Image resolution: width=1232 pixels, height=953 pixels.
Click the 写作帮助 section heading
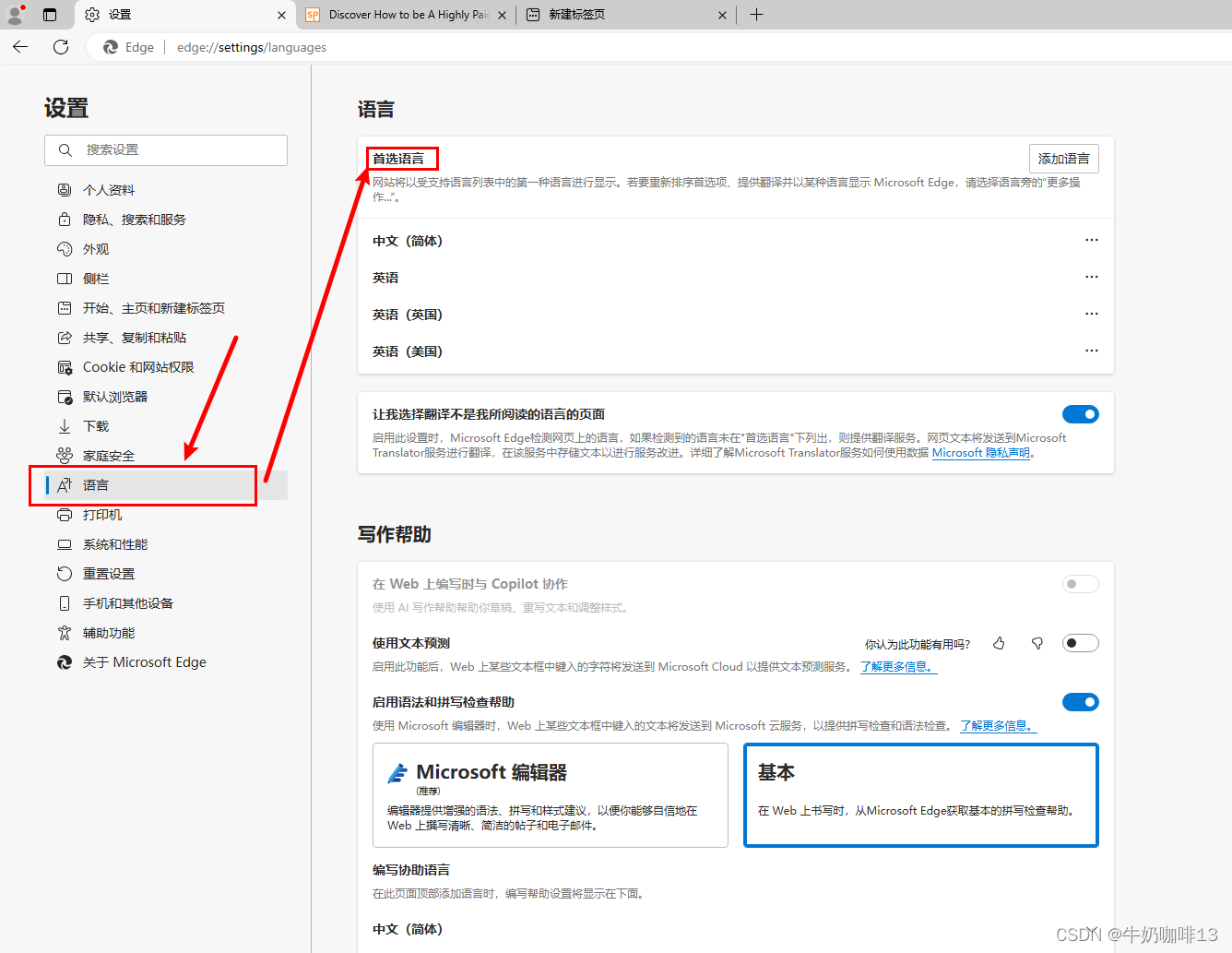(x=395, y=535)
